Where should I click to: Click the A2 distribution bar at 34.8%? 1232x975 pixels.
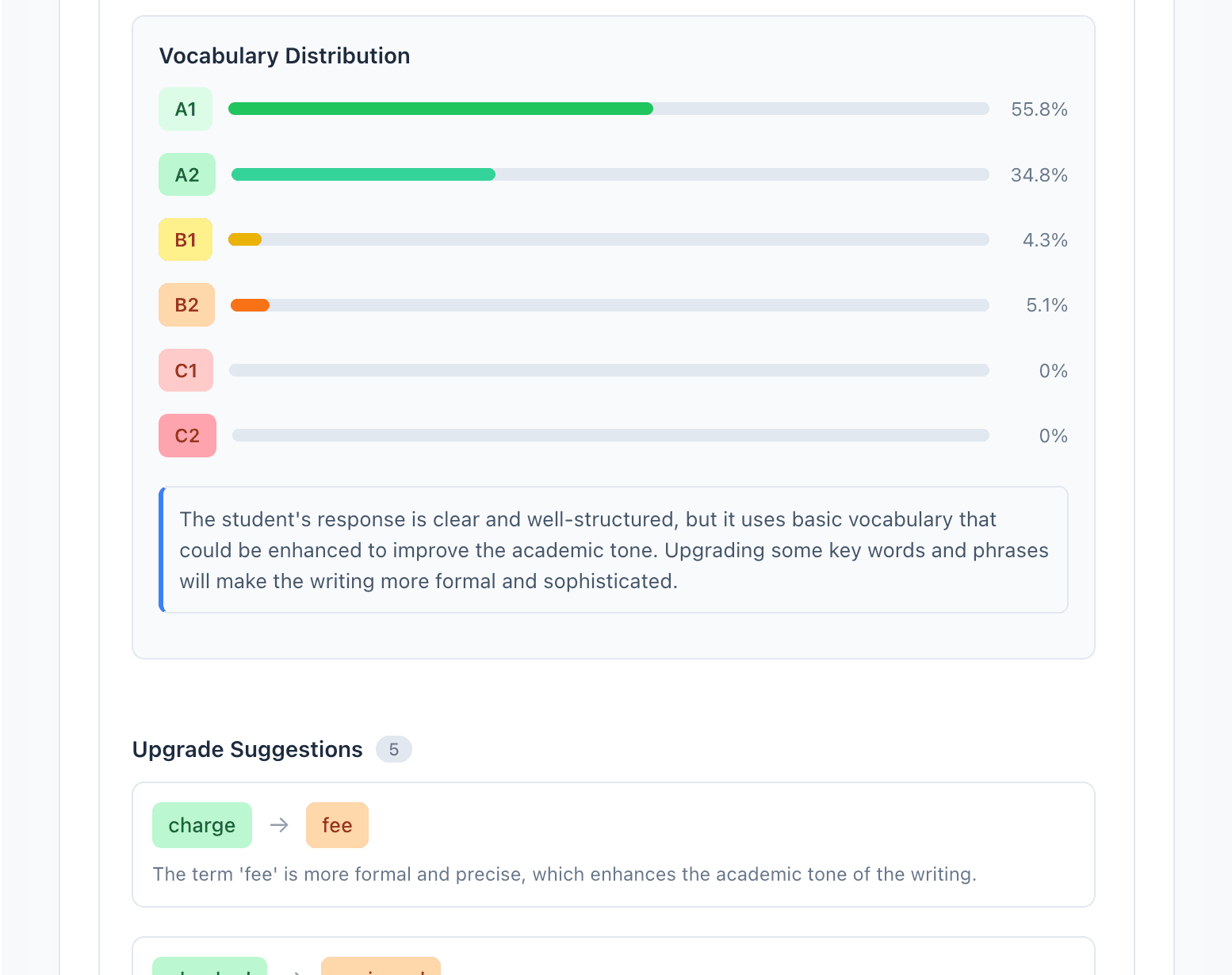(x=362, y=174)
